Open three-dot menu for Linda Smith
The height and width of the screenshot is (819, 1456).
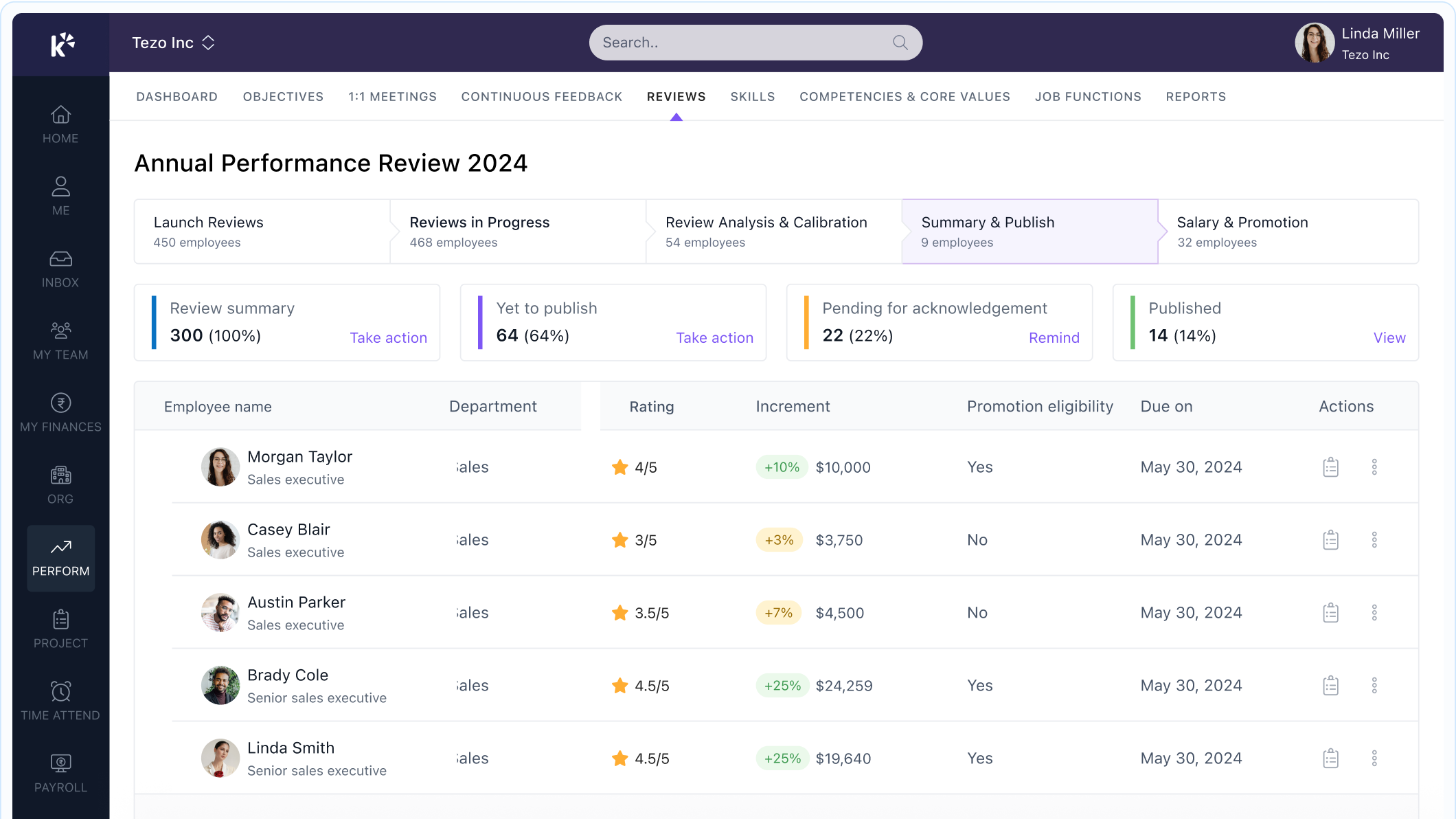pyautogui.click(x=1374, y=759)
